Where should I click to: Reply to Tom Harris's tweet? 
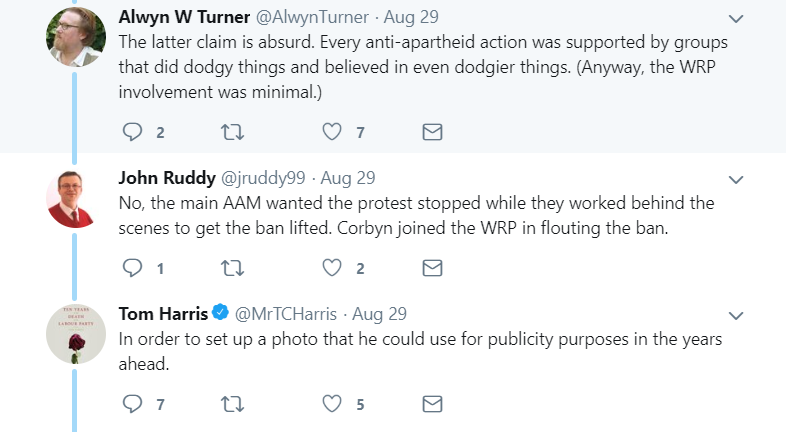[x=132, y=404]
